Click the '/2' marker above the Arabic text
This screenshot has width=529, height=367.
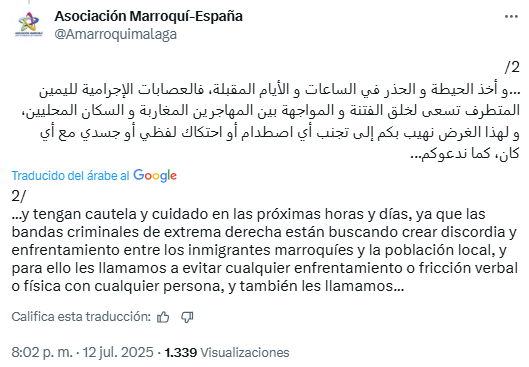(512, 68)
